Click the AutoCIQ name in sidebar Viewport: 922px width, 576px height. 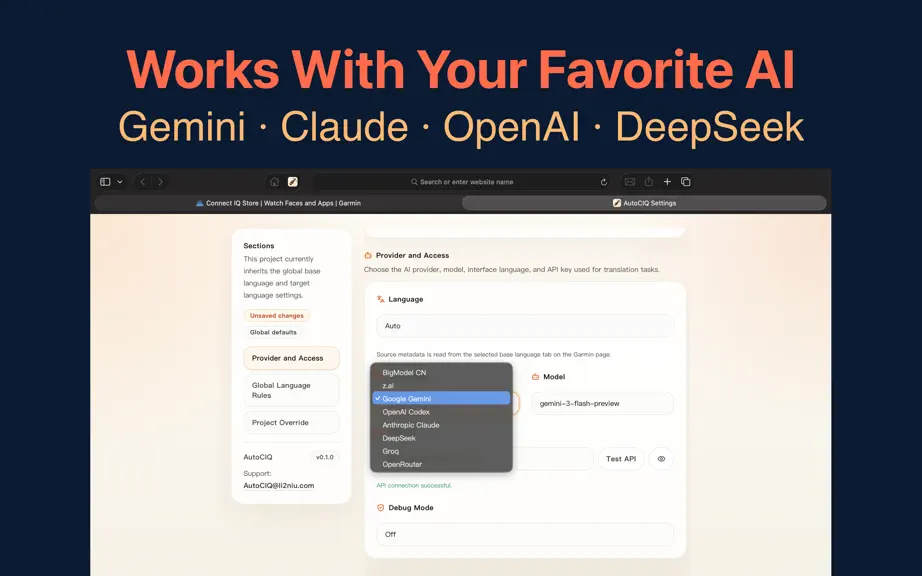pos(258,457)
